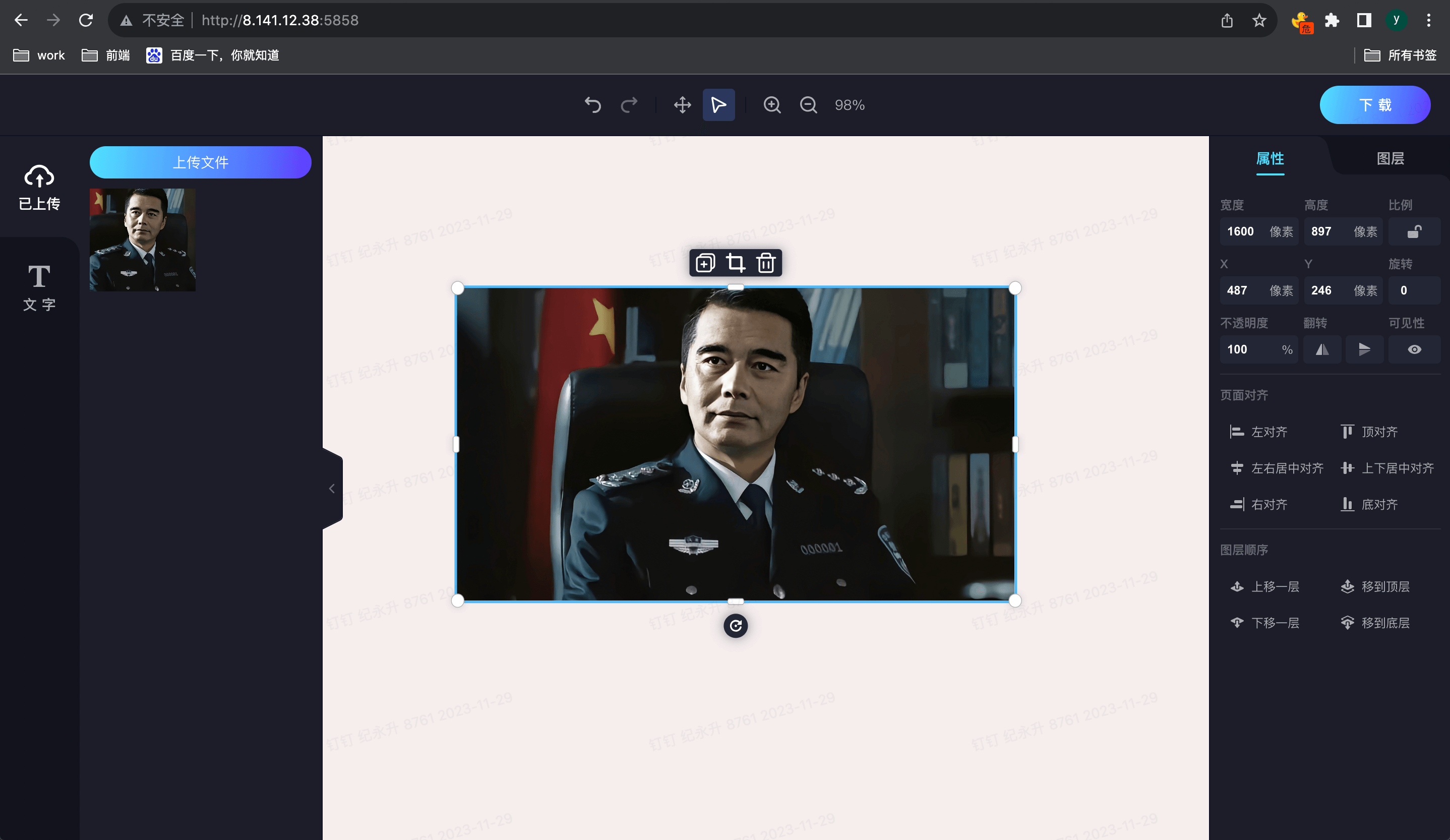
Task: Toggle the aspect ratio lock
Action: coord(1414,231)
